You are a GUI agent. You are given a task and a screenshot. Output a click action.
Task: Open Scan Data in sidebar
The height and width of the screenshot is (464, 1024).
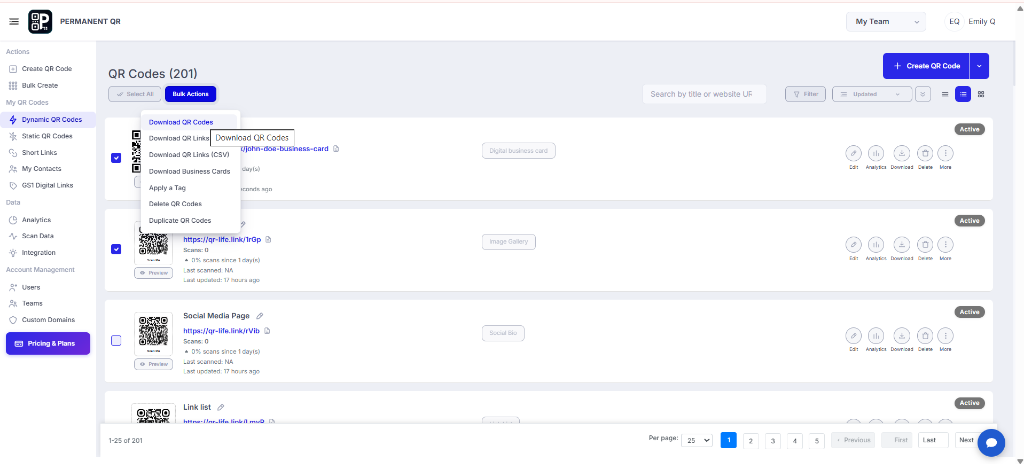click(x=38, y=236)
